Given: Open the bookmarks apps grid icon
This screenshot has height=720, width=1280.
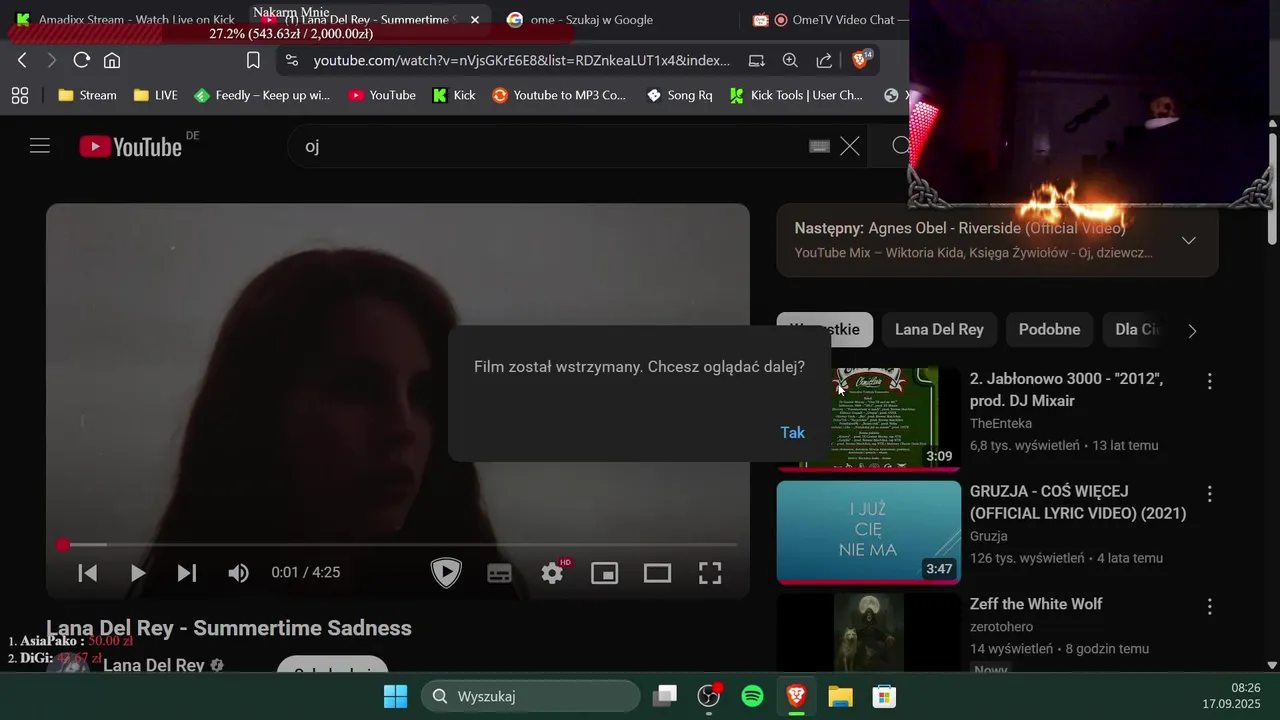Looking at the screenshot, I should tap(19, 95).
